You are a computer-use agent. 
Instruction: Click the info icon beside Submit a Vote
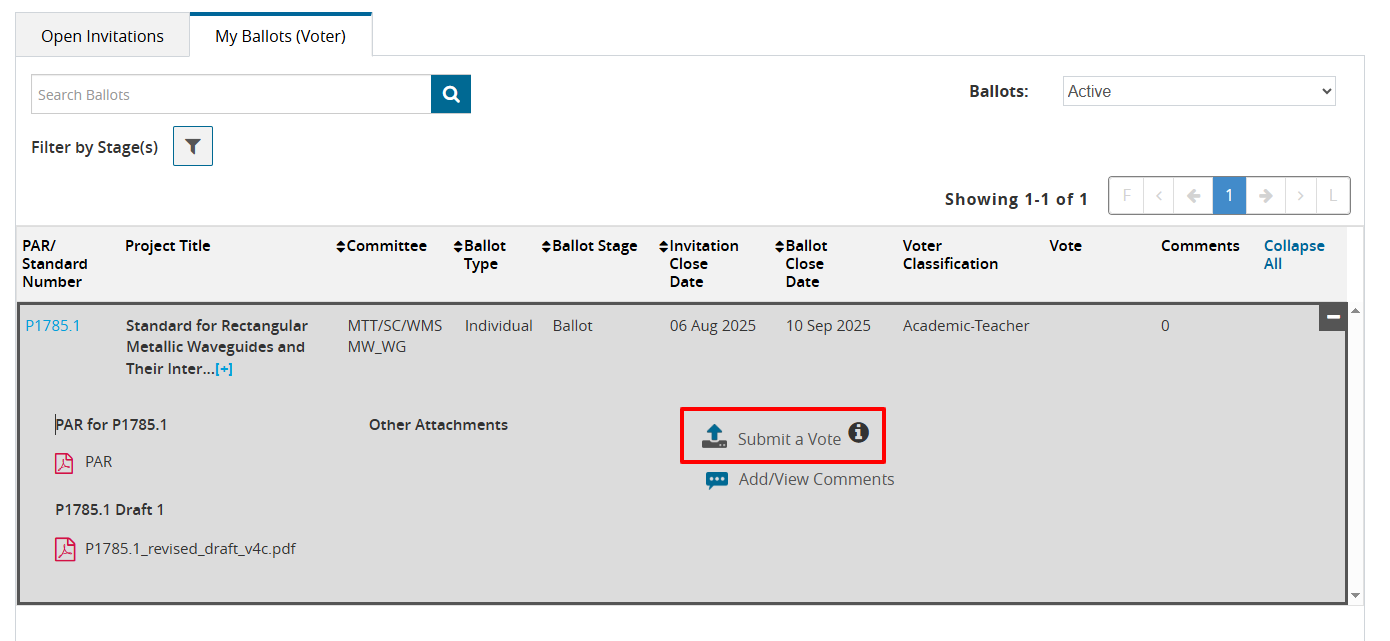click(858, 433)
